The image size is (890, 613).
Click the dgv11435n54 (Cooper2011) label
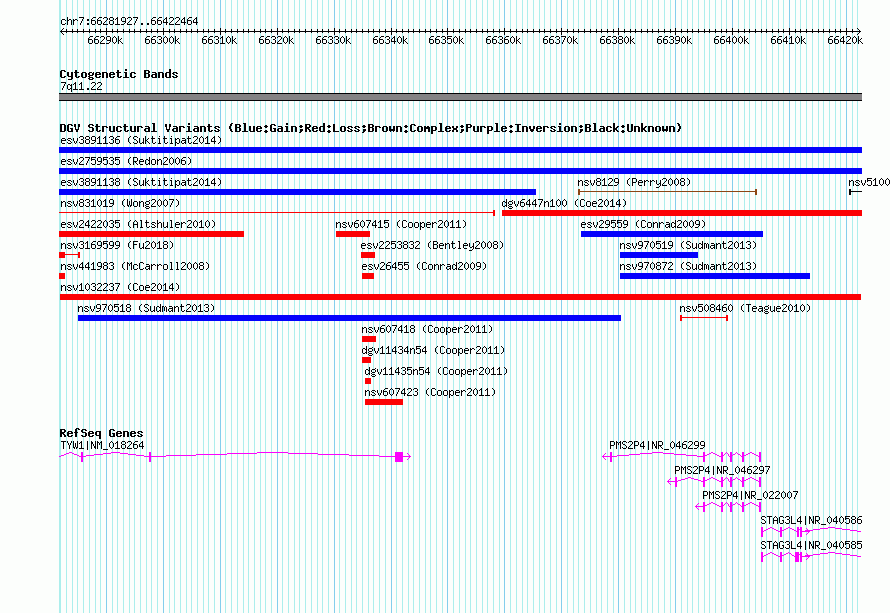click(x=436, y=371)
